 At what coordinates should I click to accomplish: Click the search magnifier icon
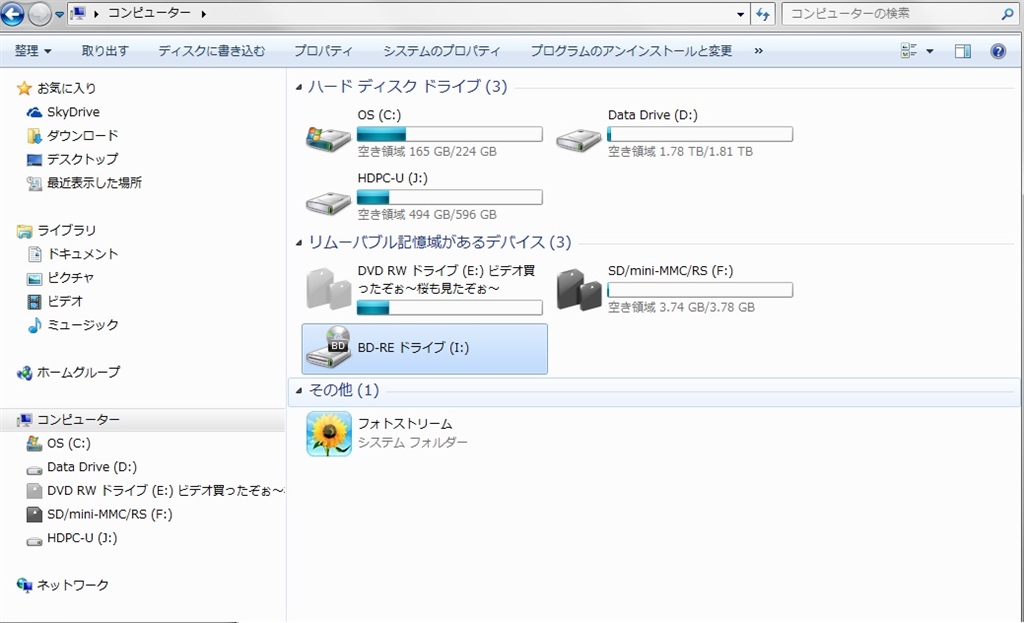coord(1008,14)
